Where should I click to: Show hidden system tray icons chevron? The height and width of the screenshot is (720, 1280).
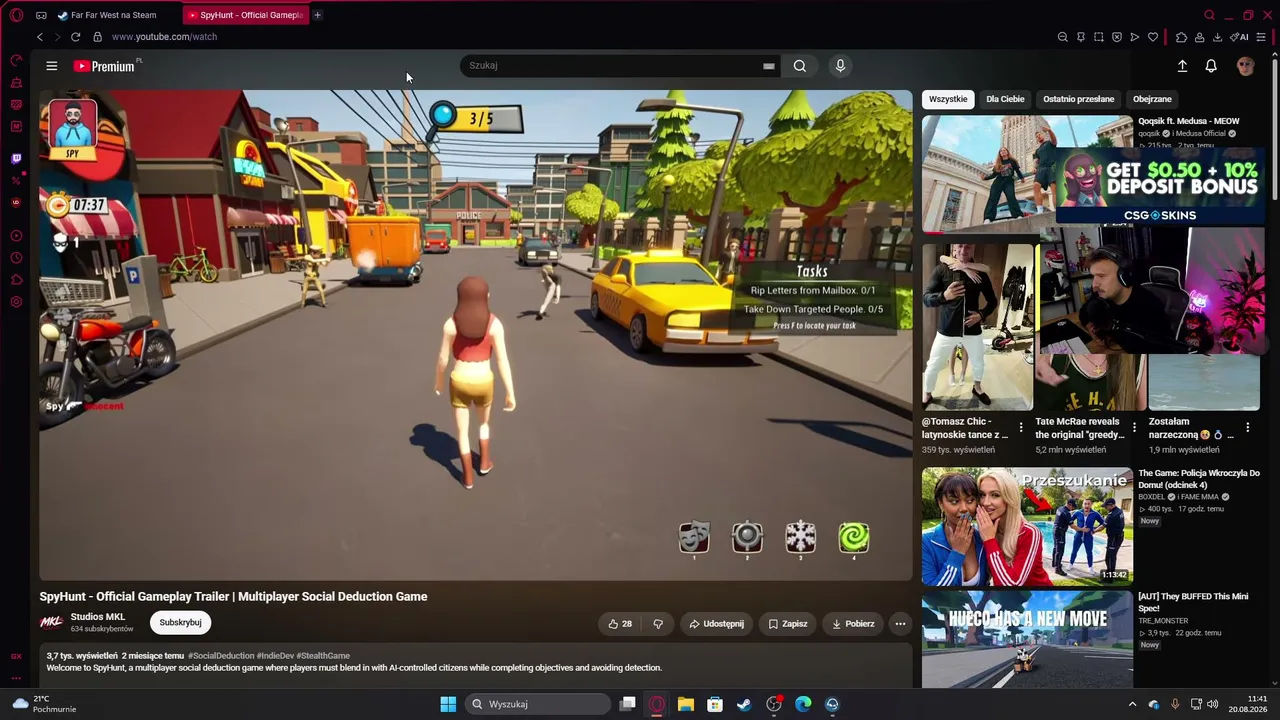(x=1133, y=704)
